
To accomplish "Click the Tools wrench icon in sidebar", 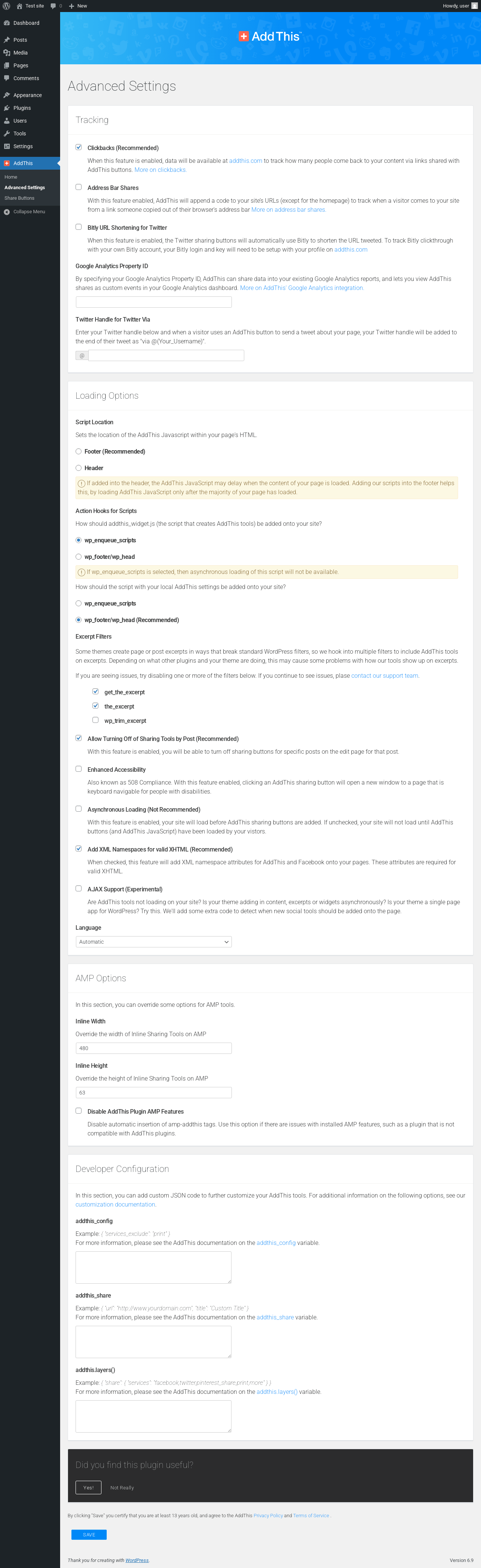I will 7,134.
